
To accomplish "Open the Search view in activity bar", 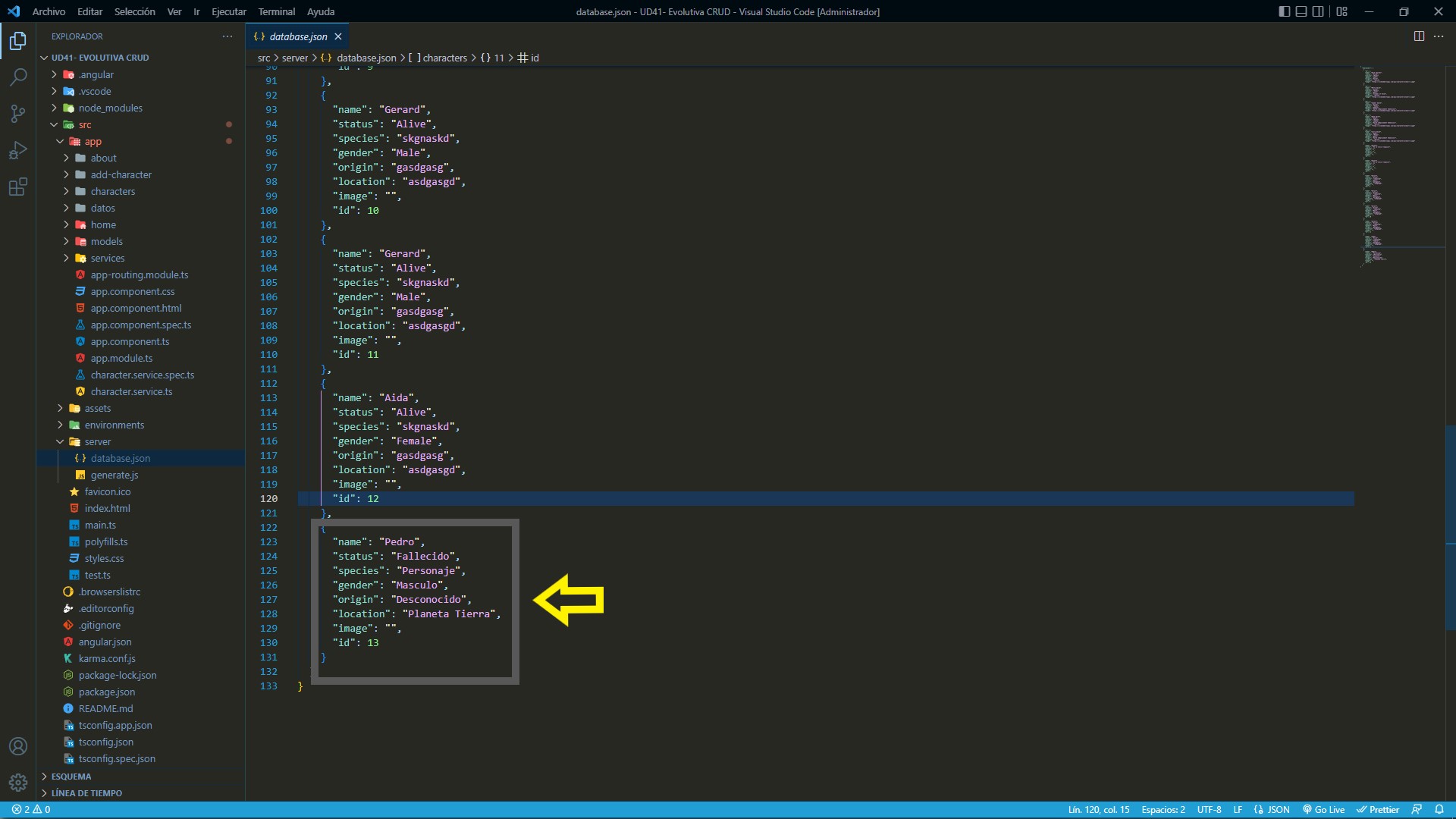I will tap(18, 77).
